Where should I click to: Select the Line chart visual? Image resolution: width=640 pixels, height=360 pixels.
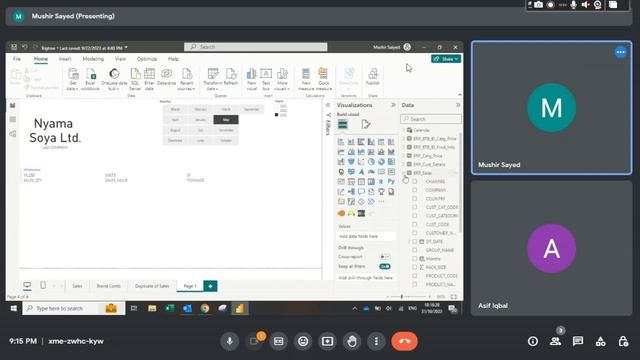click(341, 152)
